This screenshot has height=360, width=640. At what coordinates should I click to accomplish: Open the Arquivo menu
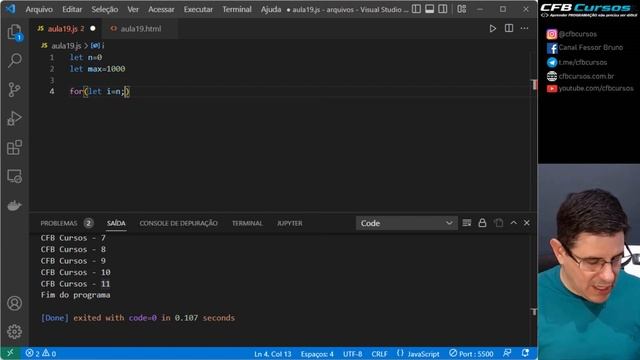39,9
